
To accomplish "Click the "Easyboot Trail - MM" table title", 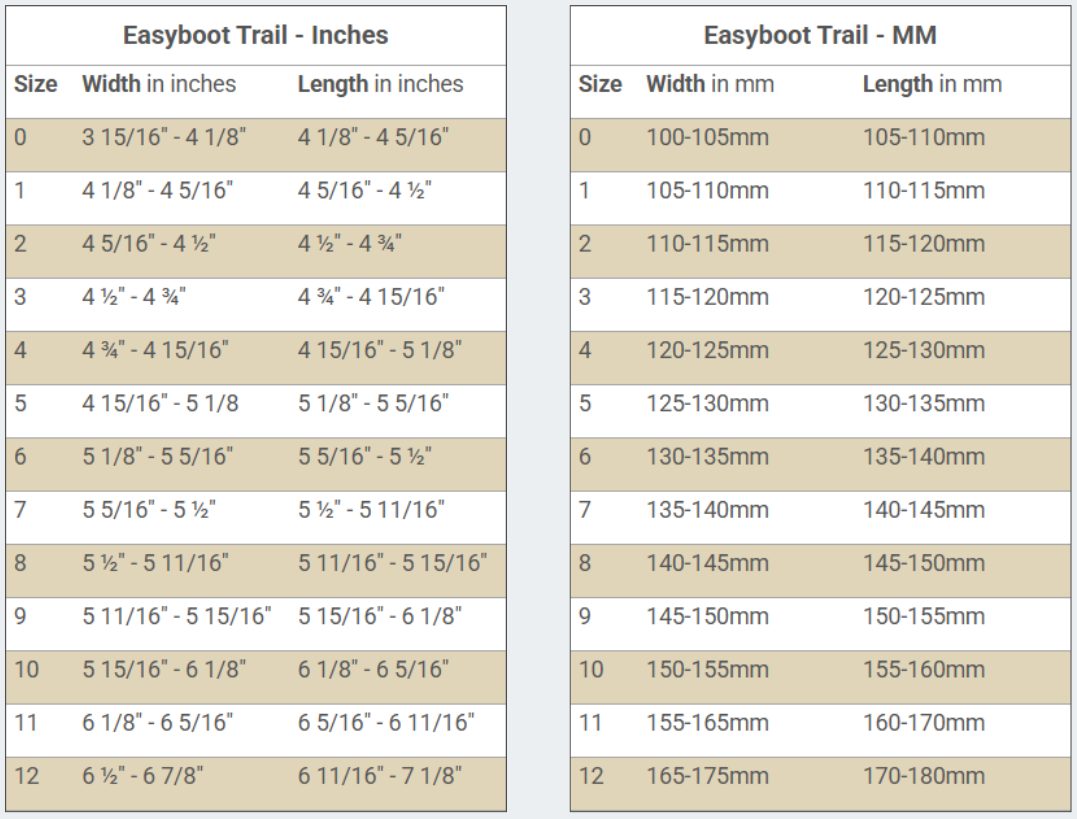I will (820, 35).
